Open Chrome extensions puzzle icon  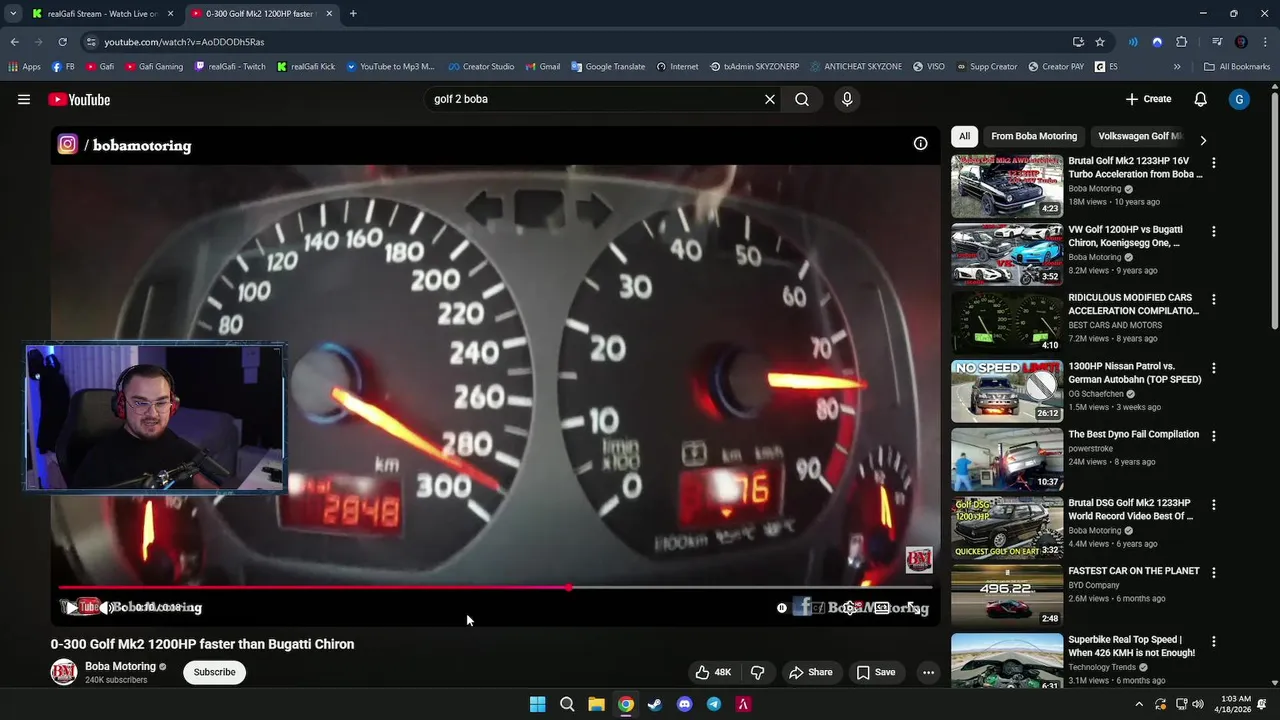pos(1182,42)
